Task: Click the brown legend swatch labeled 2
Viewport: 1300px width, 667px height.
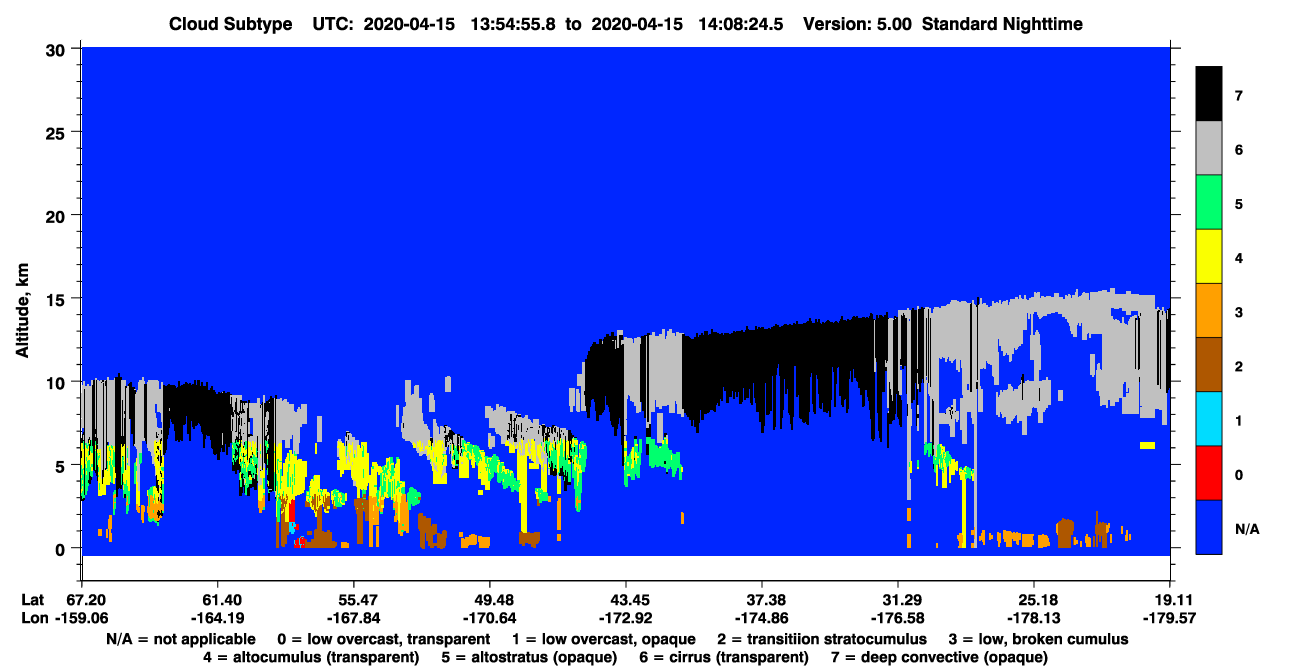Action: (1209, 365)
